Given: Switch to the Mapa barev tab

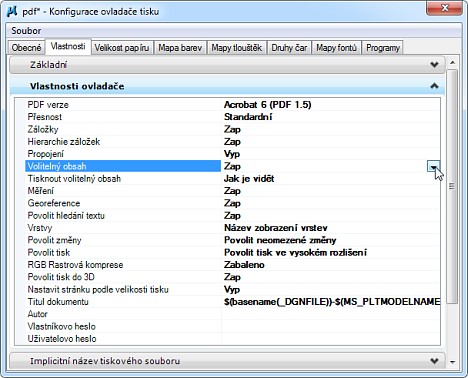Looking at the screenshot, I should [180, 48].
